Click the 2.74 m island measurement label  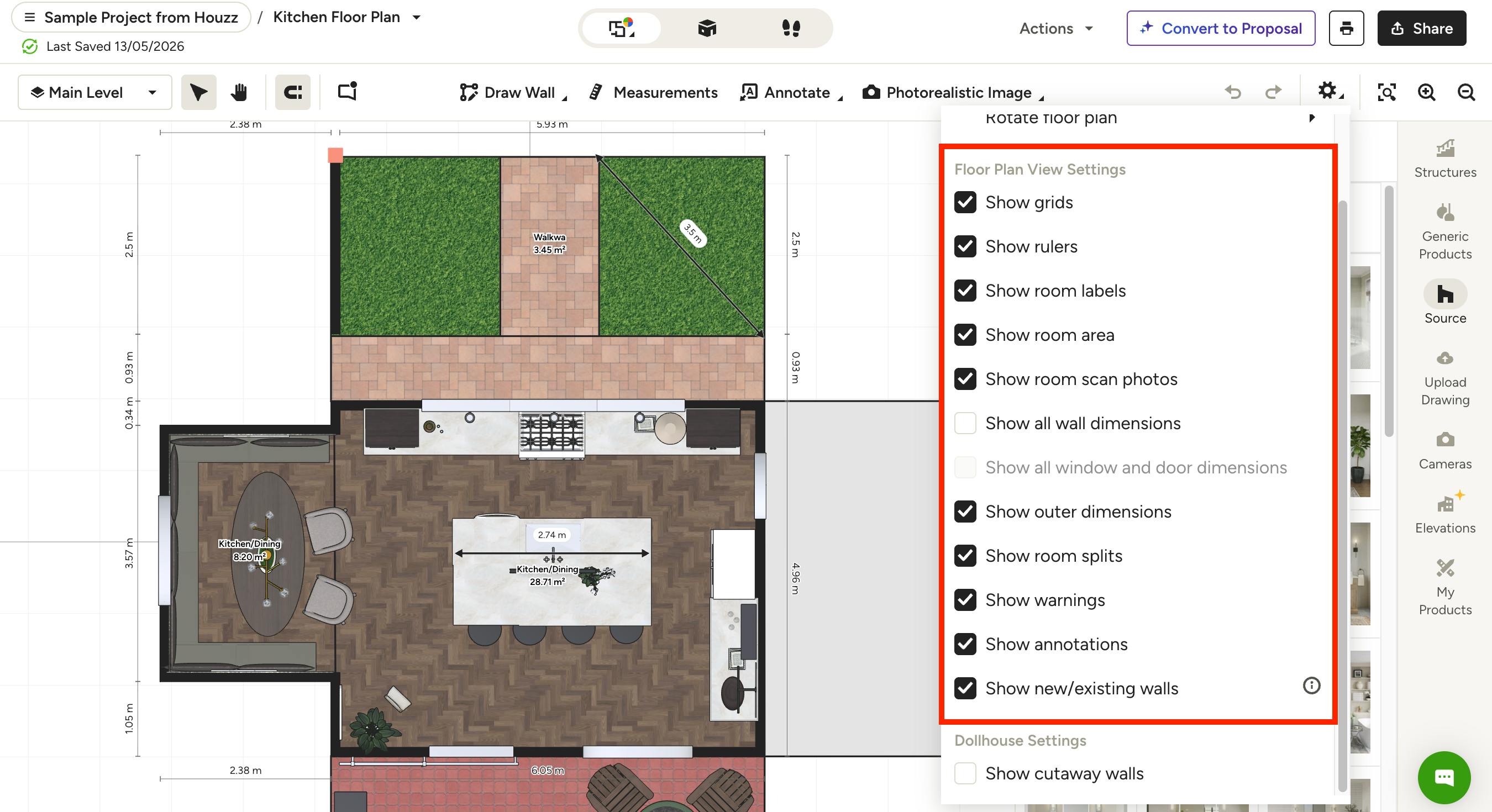pyautogui.click(x=552, y=535)
